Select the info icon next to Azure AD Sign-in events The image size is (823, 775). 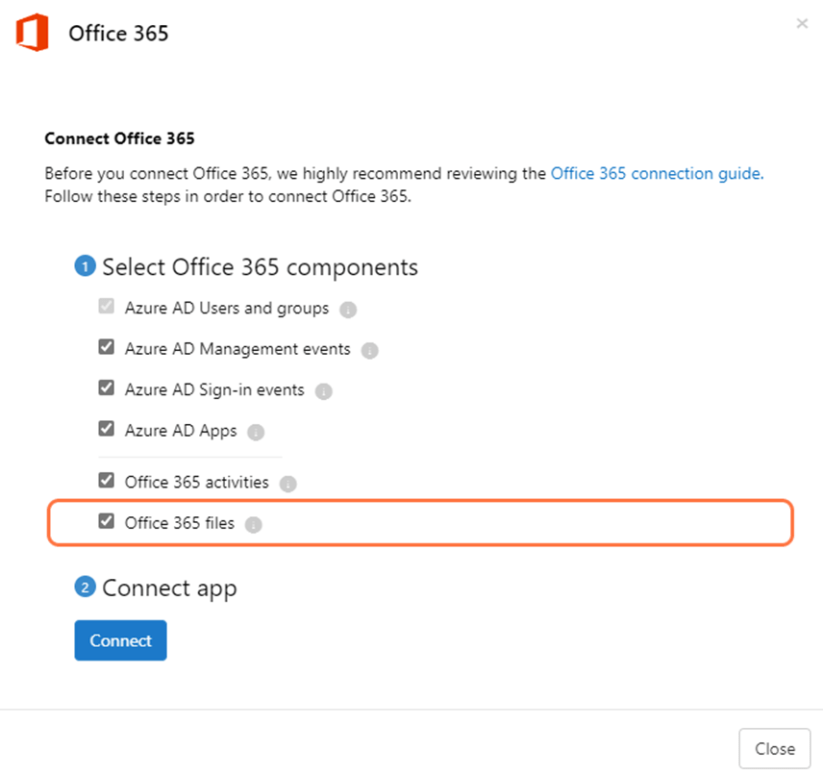coord(322,391)
